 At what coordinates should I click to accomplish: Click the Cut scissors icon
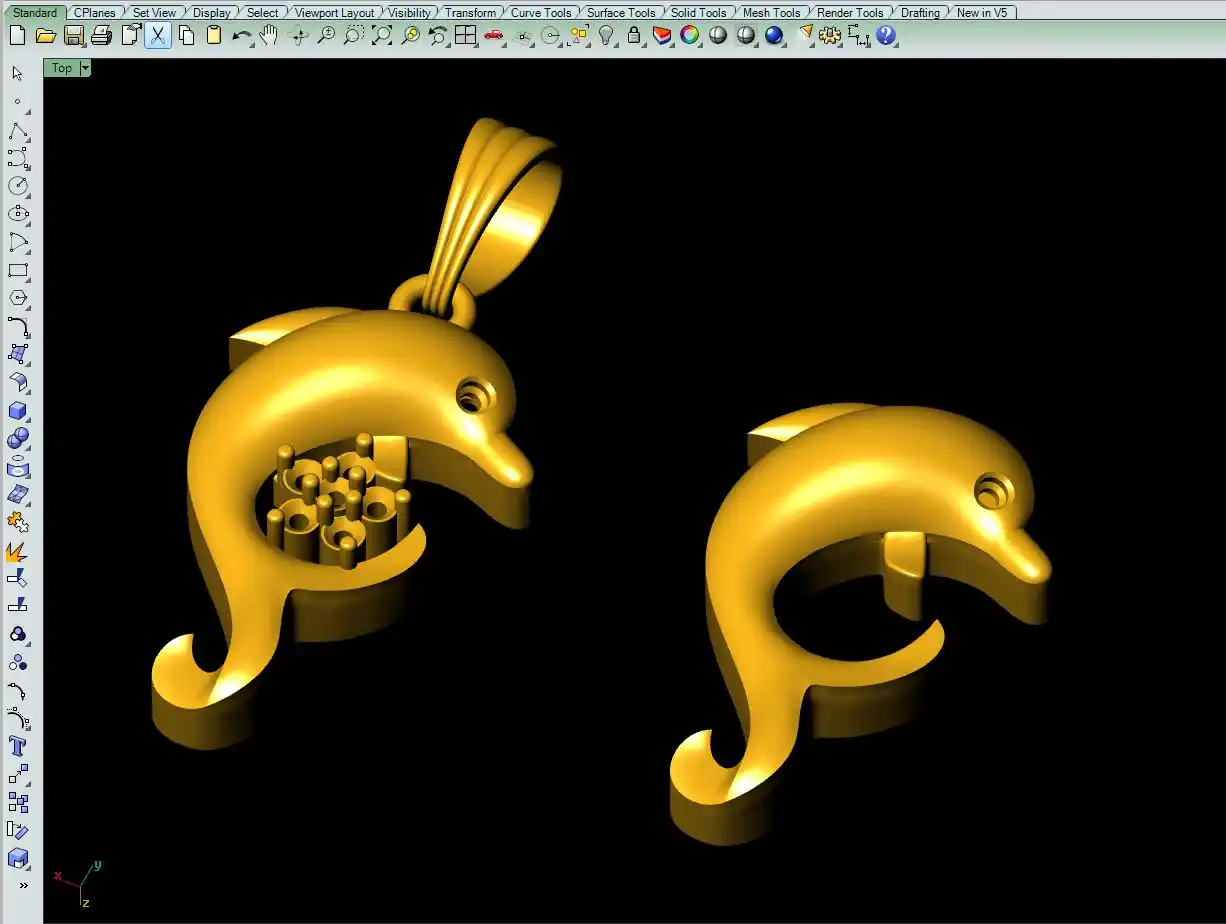pyautogui.click(x=157, y=36)
